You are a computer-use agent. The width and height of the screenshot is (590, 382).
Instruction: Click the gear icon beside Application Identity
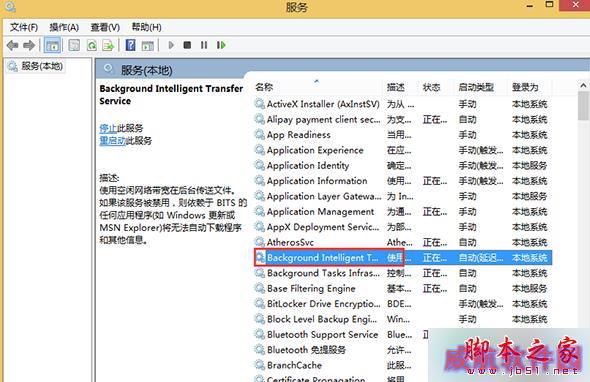pyautogui.click(x=259, y=165)
